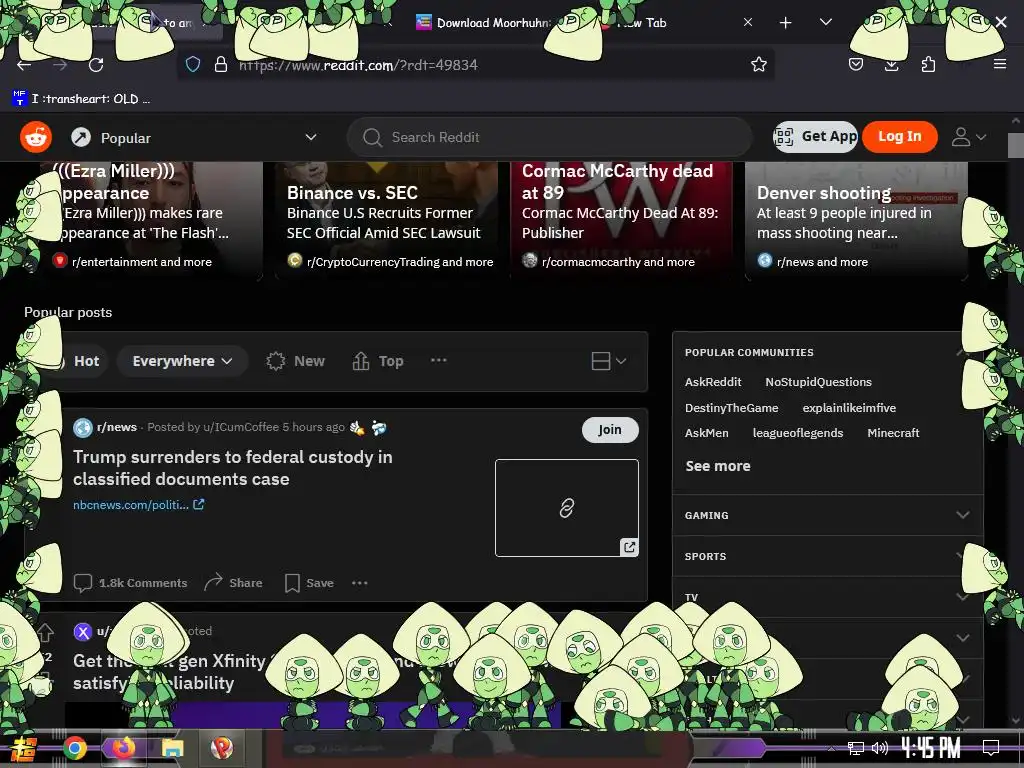This screenshot has width=1024, height=768.
Task: Open the DestinyTheGame community link
Action: click(731, 408)
